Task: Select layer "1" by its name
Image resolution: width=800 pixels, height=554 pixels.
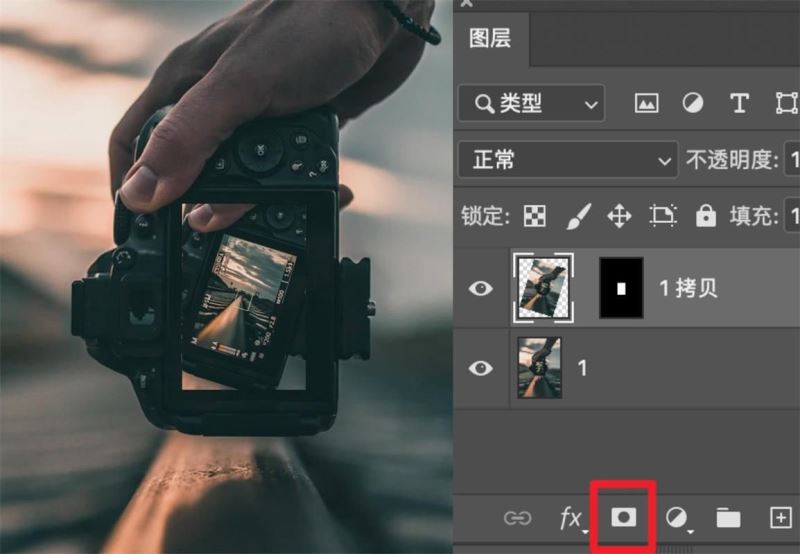Action: [582, 368]
